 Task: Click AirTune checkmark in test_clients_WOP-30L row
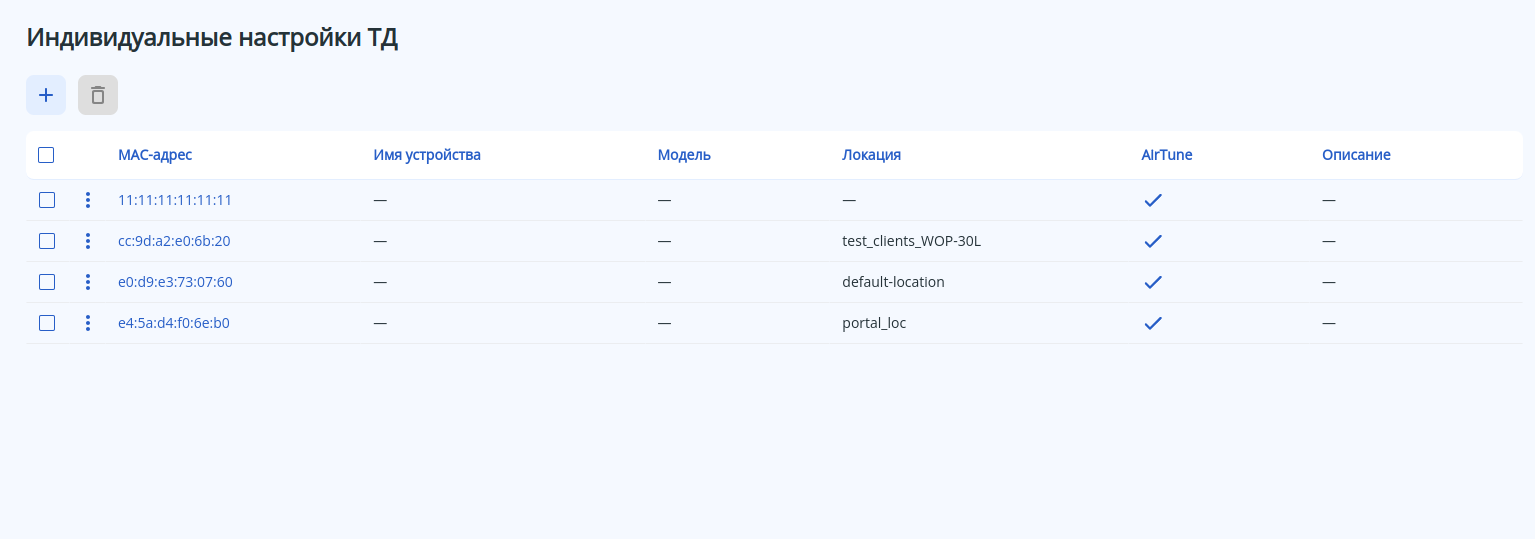[1153, 241]
